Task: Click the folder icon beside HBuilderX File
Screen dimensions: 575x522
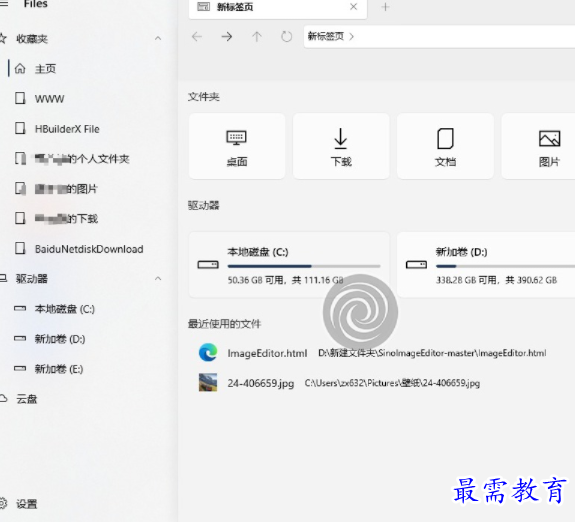Action: (x=20, y=128)
